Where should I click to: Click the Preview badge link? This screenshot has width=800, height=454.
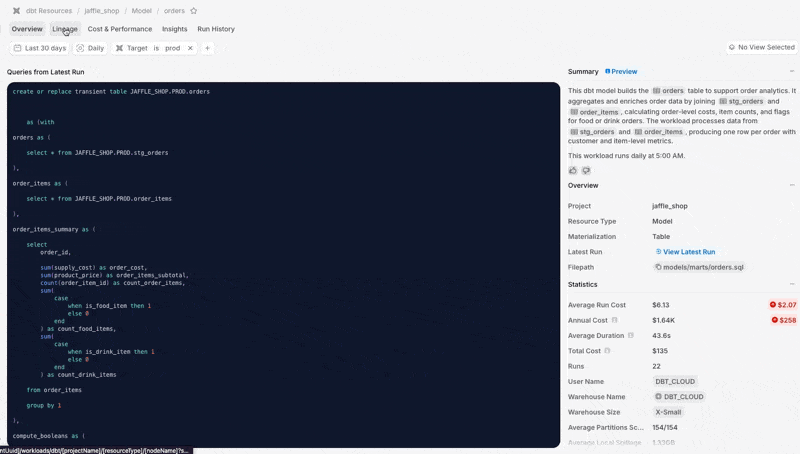click(x=621, y=71)
